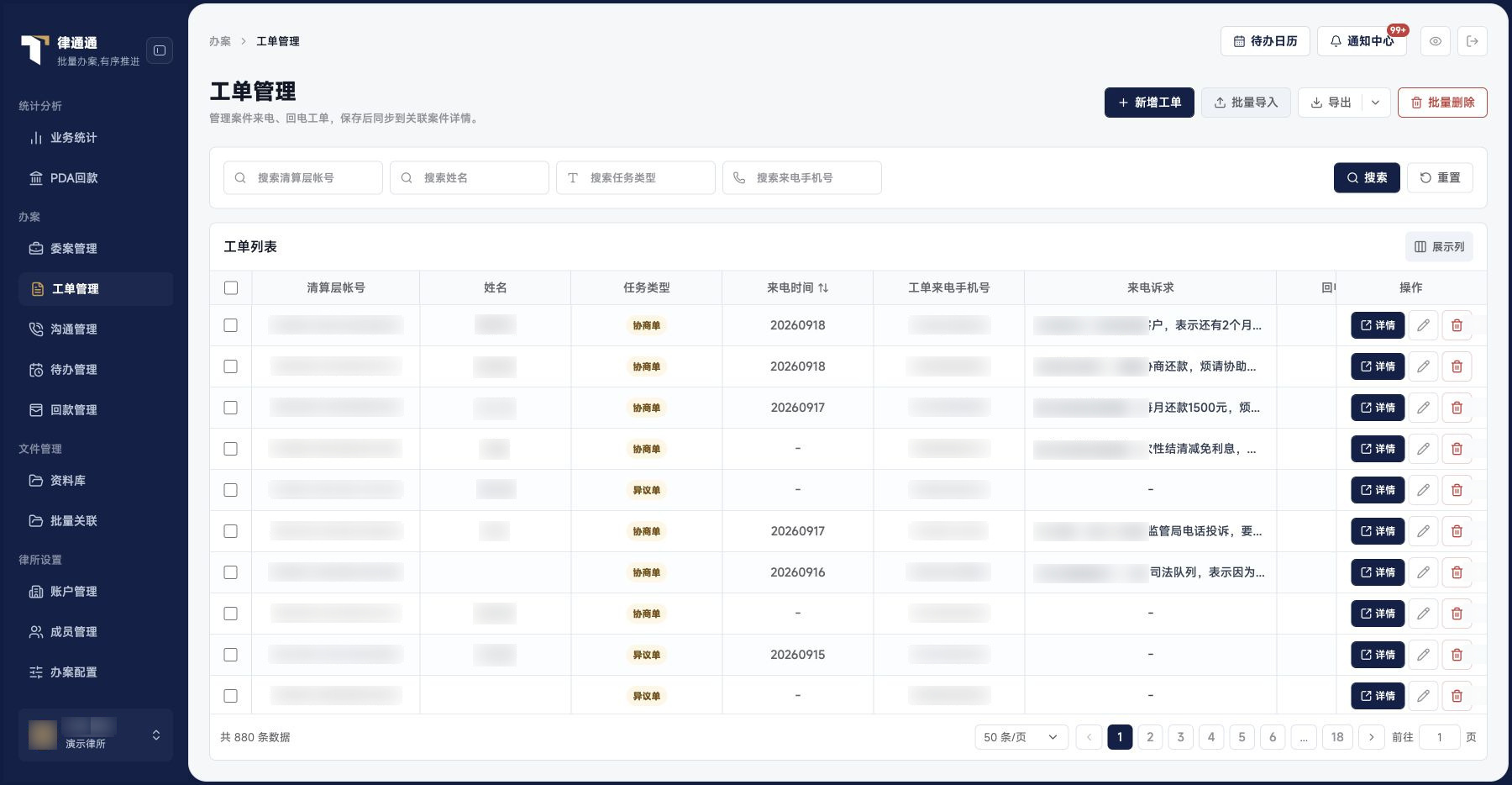Viewport: 1512px width, 785px height.
Task: Tick the checkbox of 20260916 row
Action: pos(231,572)
